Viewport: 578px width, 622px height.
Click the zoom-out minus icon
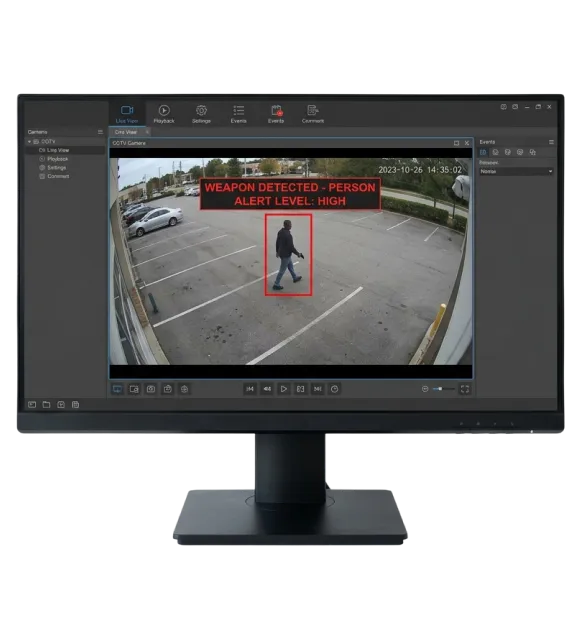[x=425, y=389]
